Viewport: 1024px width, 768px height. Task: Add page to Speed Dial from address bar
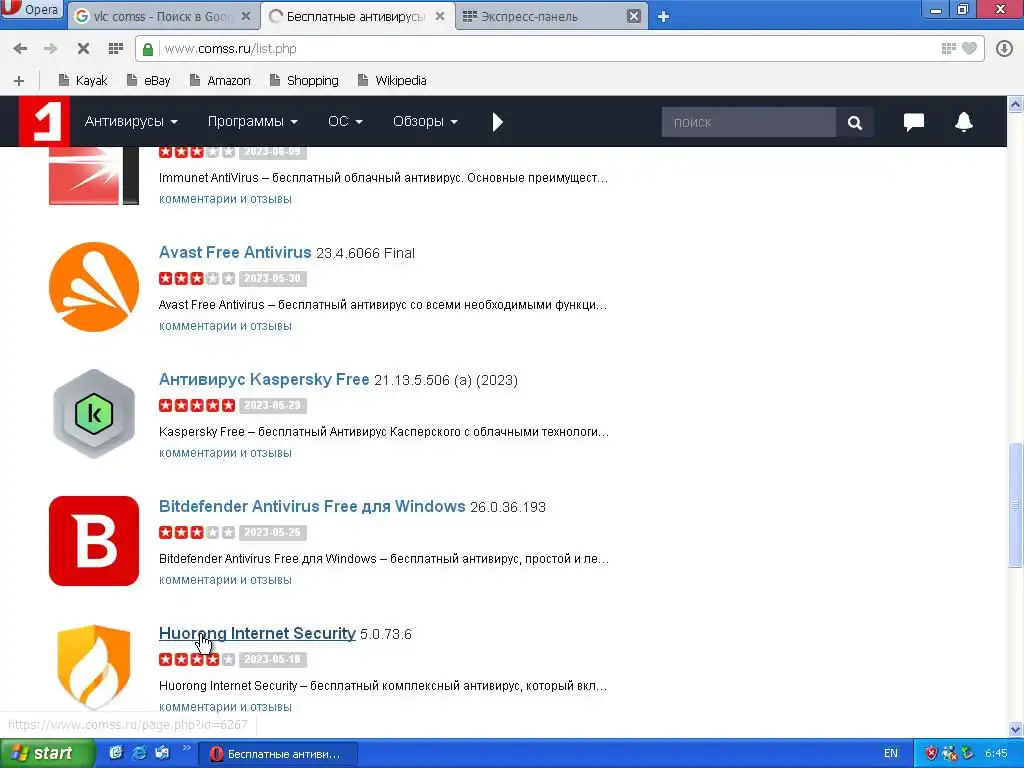click(x=948, y=48)
